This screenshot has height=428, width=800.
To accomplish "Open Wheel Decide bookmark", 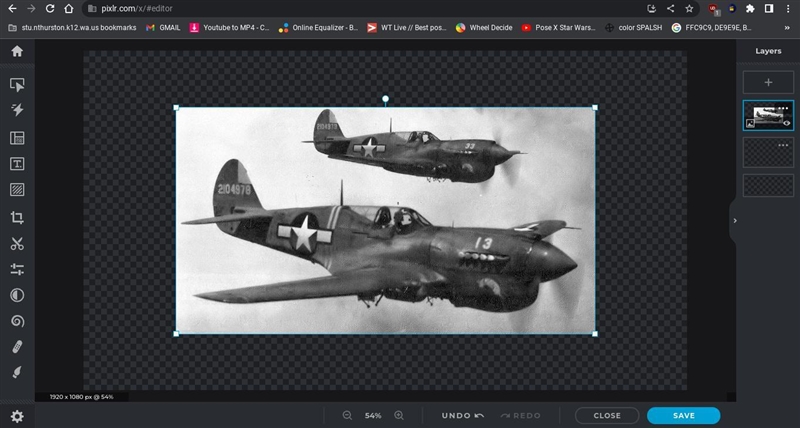I will coord(484,28).
